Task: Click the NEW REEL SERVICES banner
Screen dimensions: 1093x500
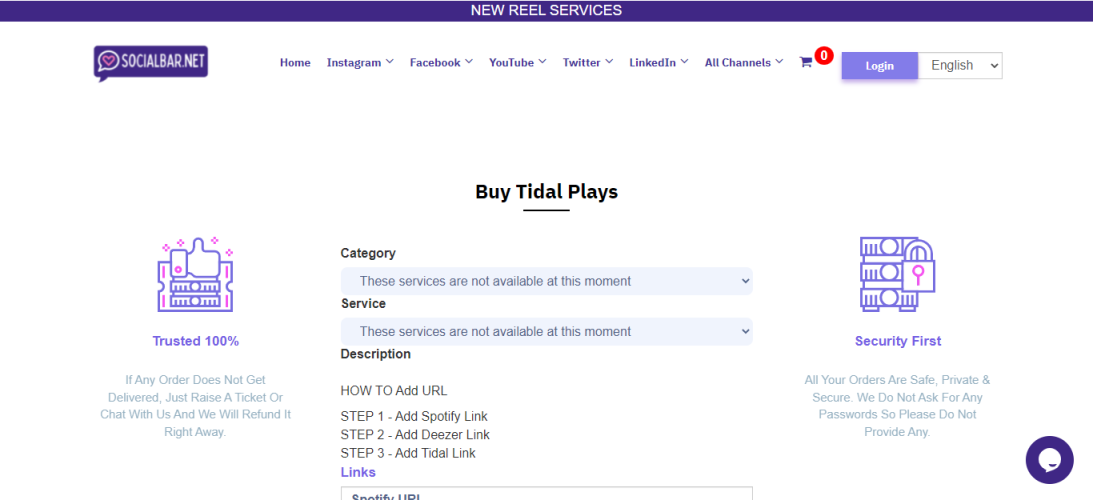Action: pyautogui.click(x=546, y=11)
